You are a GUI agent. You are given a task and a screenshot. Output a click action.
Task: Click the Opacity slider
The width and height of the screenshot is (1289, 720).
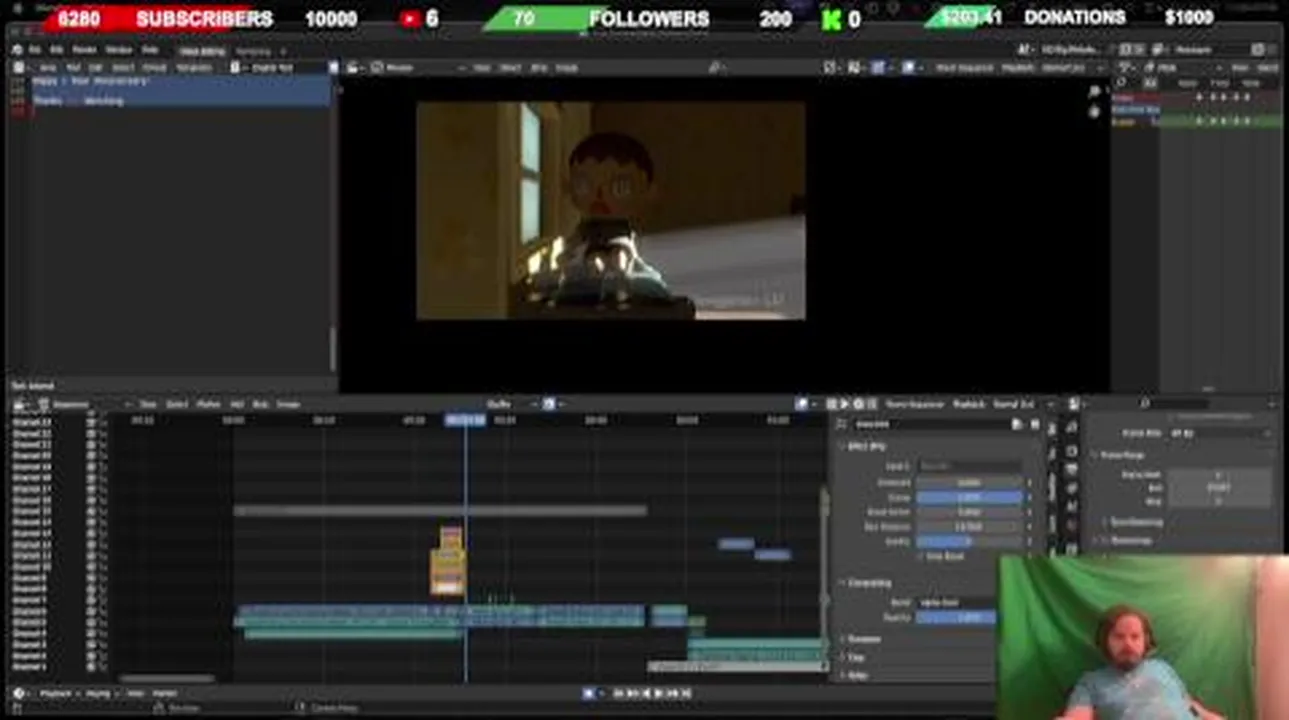click(956, 618)
